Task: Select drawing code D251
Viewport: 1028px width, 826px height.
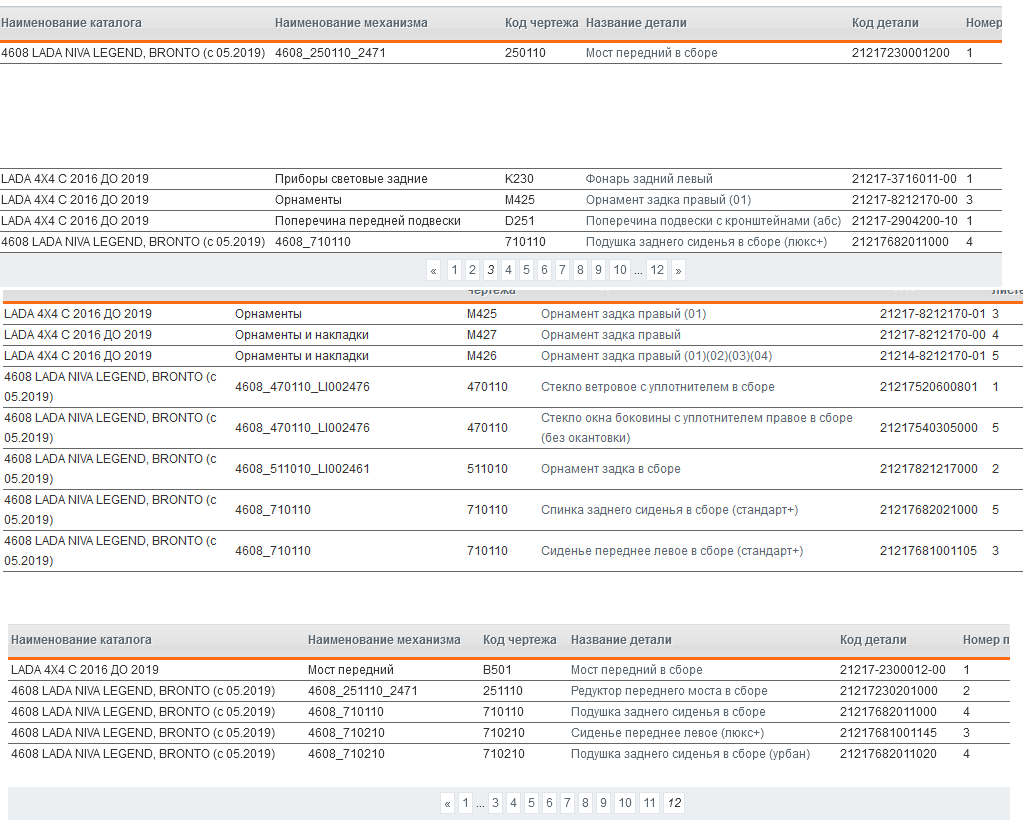Action: (520, 221)
